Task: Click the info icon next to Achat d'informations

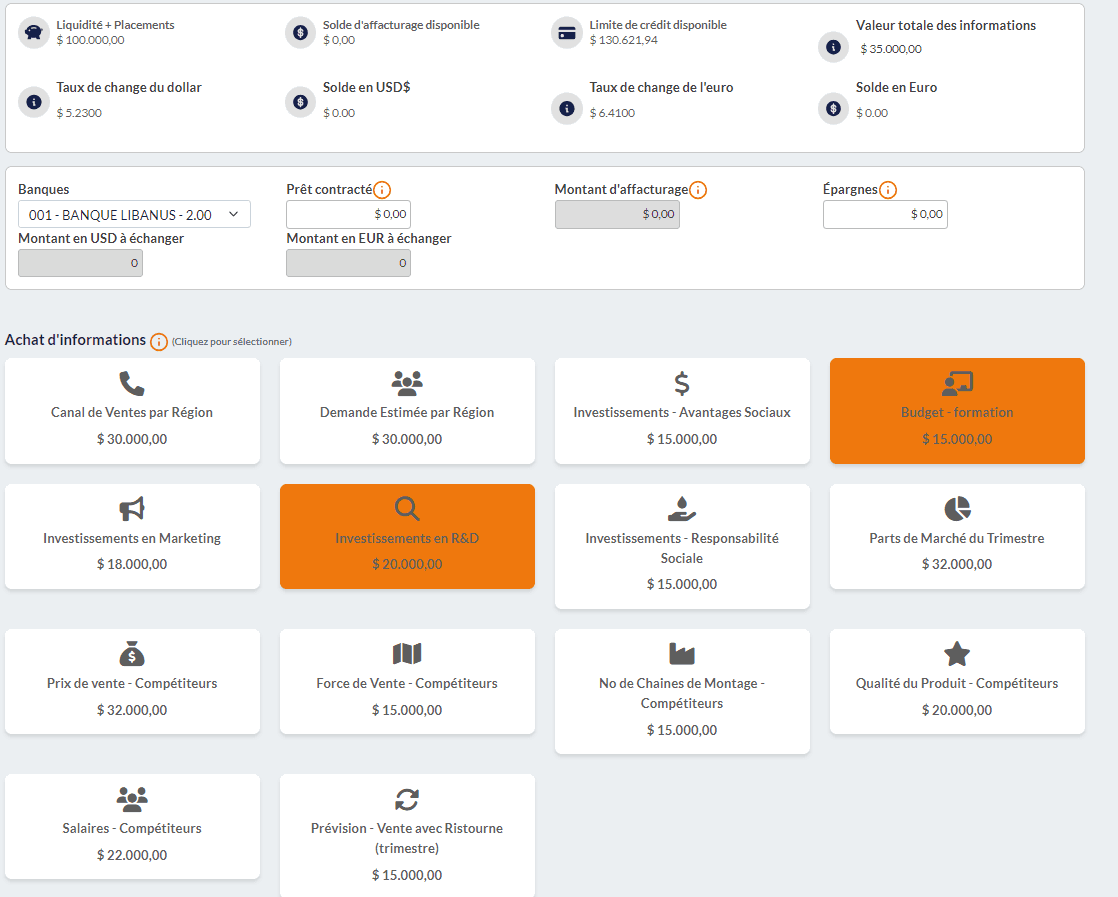Action: click(159, 341)
